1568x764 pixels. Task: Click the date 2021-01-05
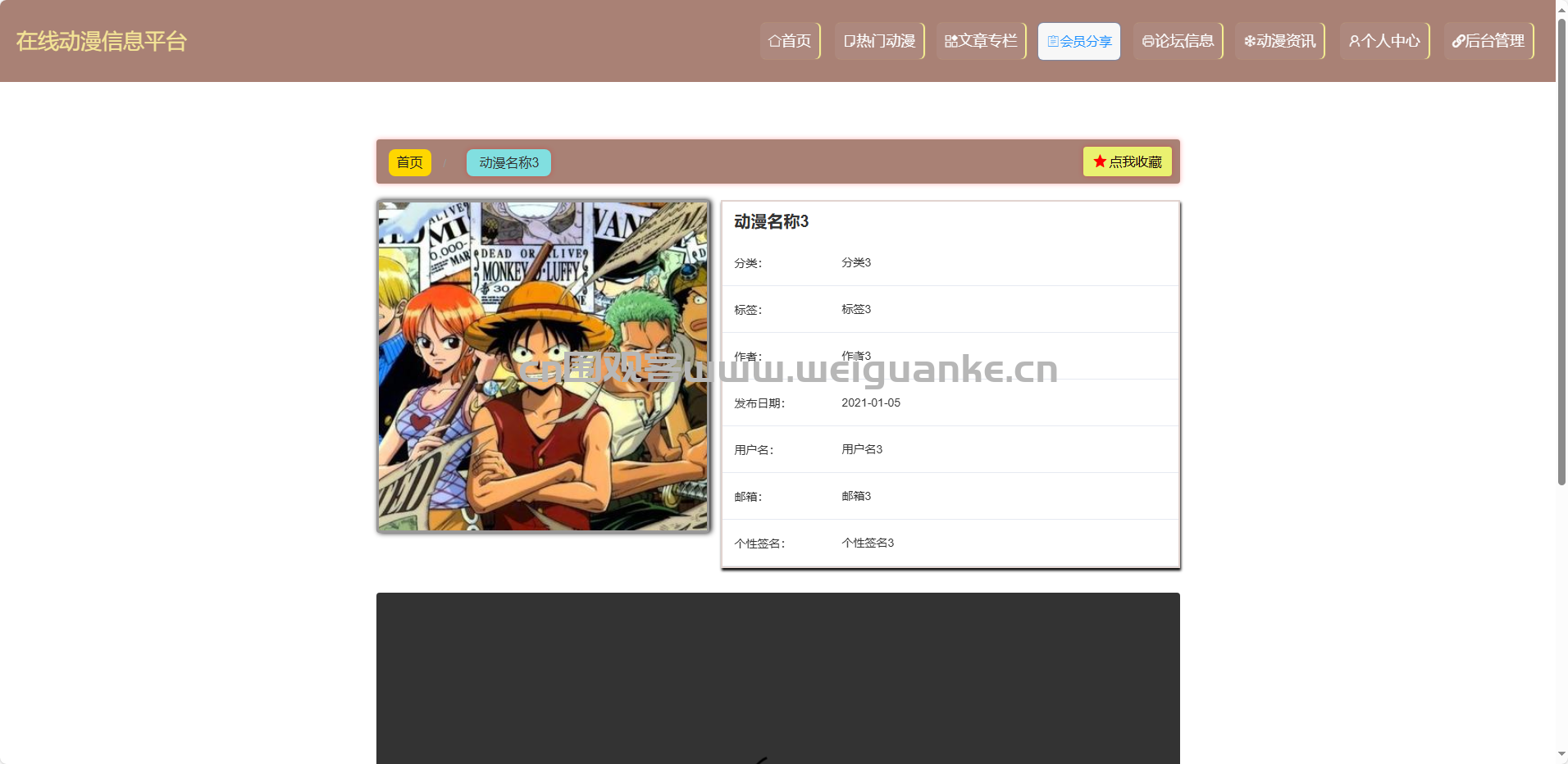pyautogui.click(x=871, y=402)
